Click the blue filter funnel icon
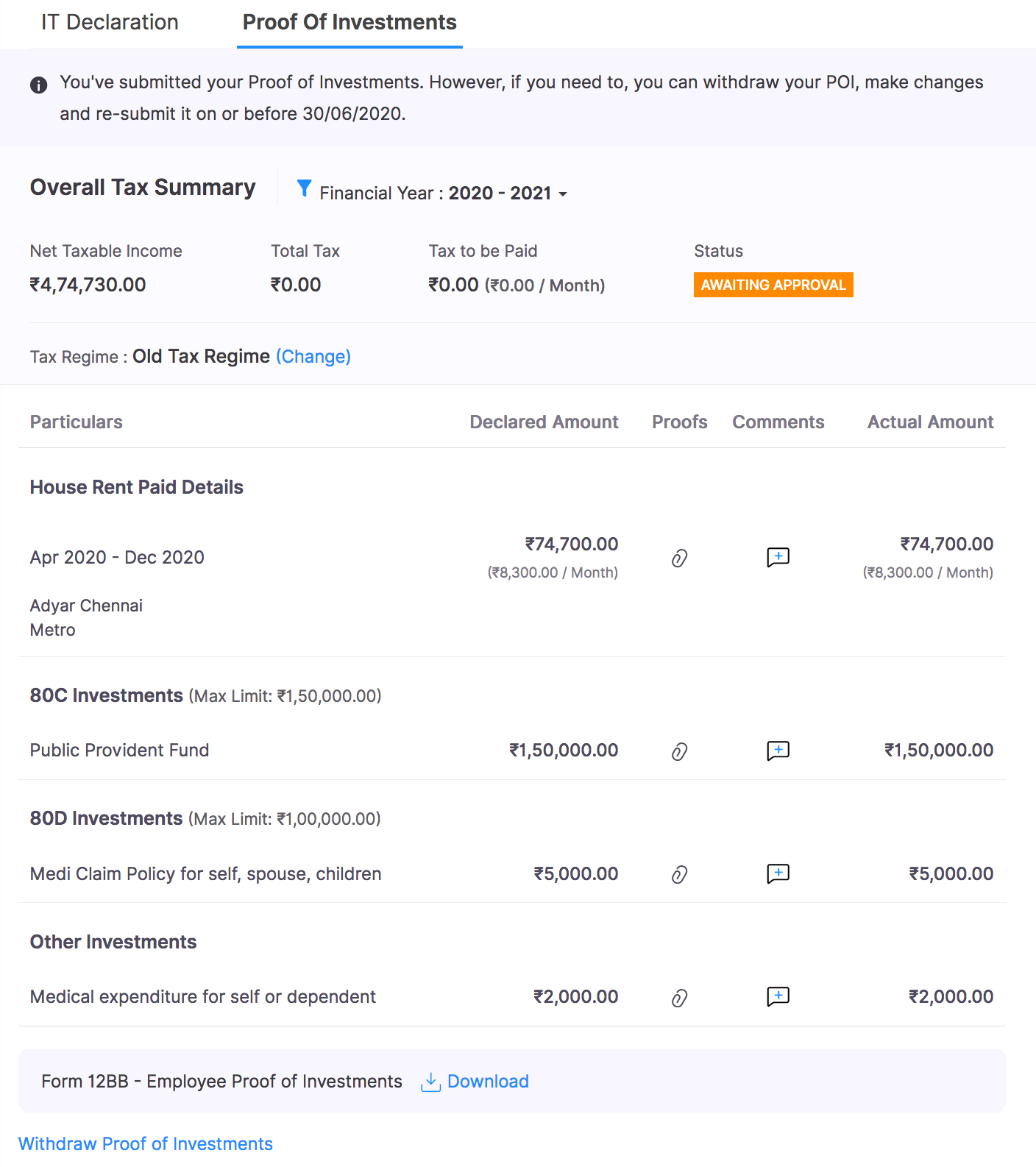 [x=304, y=188]
